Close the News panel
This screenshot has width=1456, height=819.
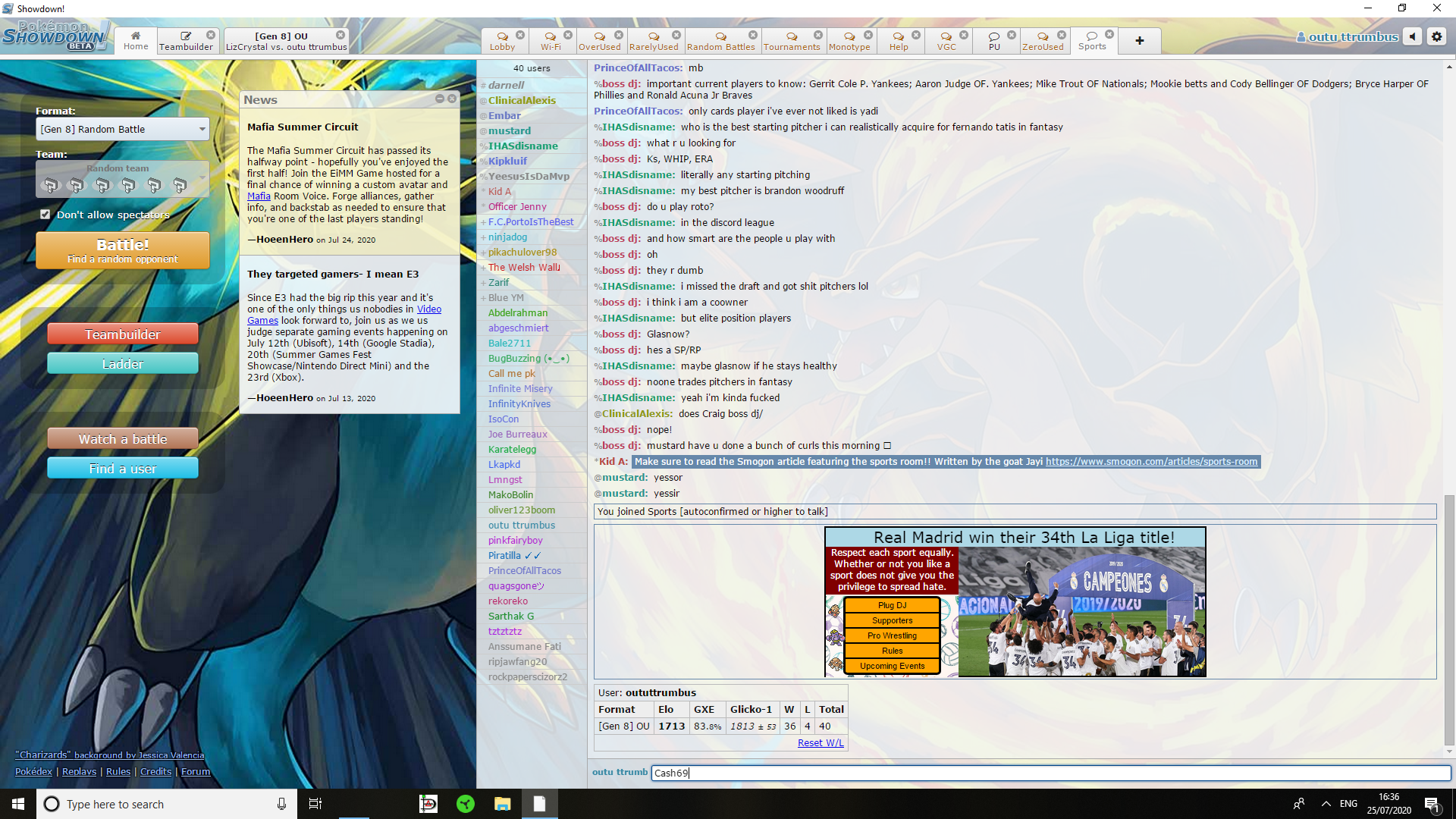pyautogui.click(x=452, y=99)
